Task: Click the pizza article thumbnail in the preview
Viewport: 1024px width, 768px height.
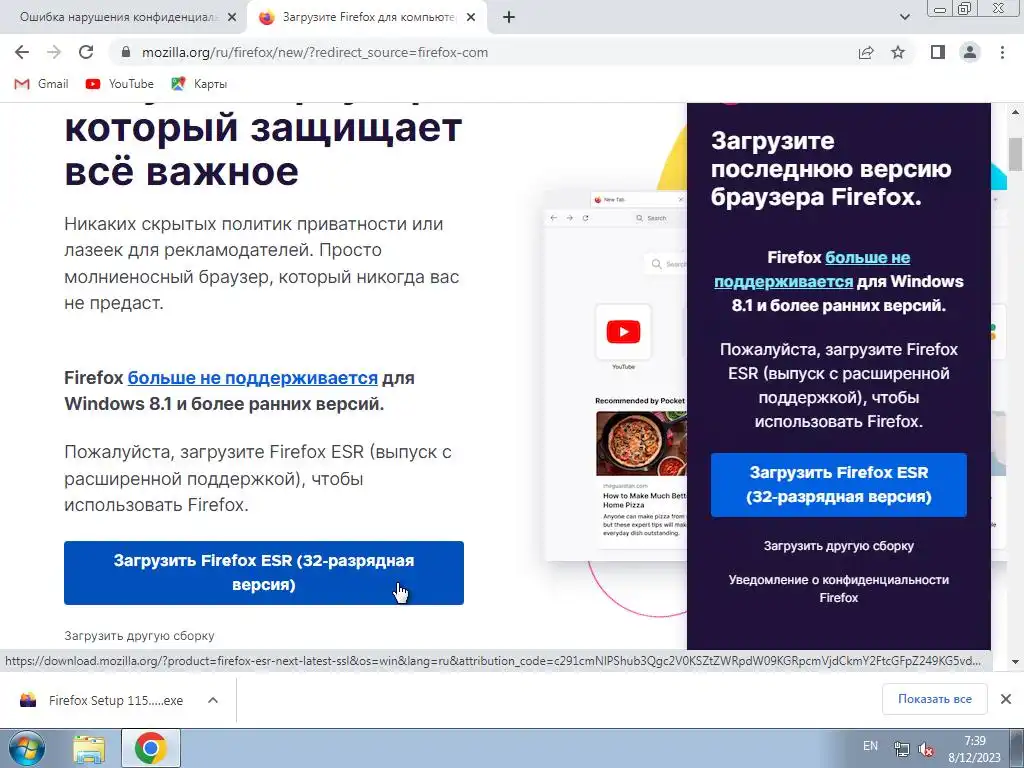Action: pyautogui.click(x=641, y=444)
